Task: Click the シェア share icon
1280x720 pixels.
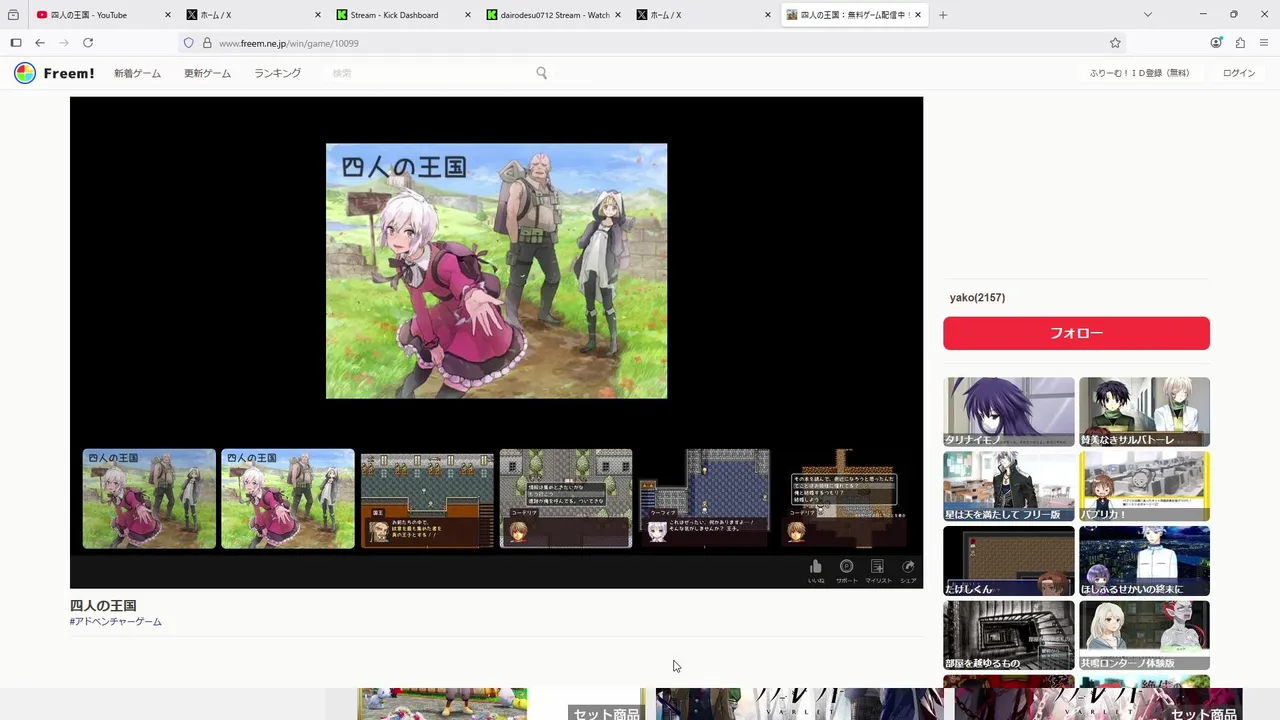Action: (908, 567)
